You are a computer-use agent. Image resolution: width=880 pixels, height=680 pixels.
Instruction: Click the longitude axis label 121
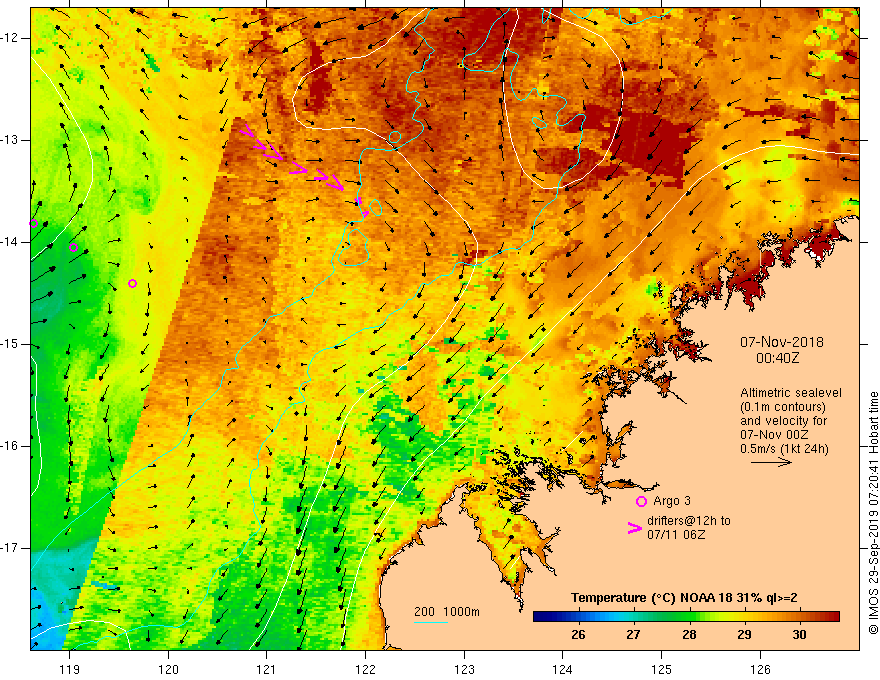pyautogui.click(x=267, y=669)
